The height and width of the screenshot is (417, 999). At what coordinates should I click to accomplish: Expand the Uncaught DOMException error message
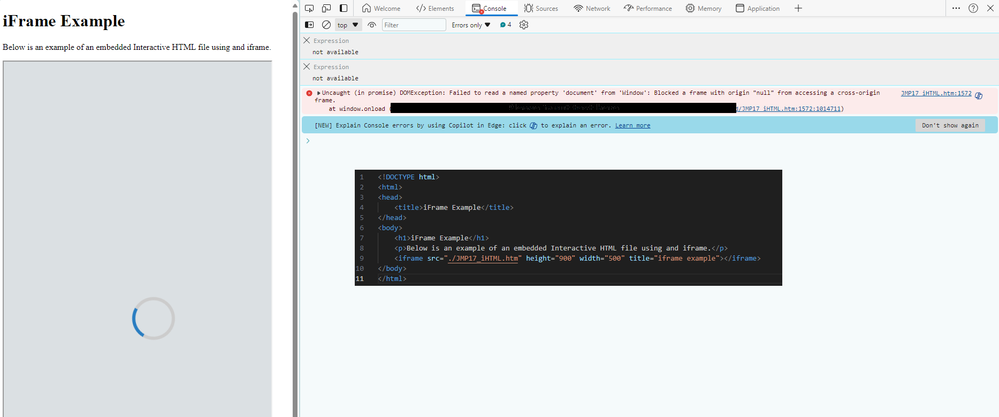pyautogui.click(x=319, y=94)
